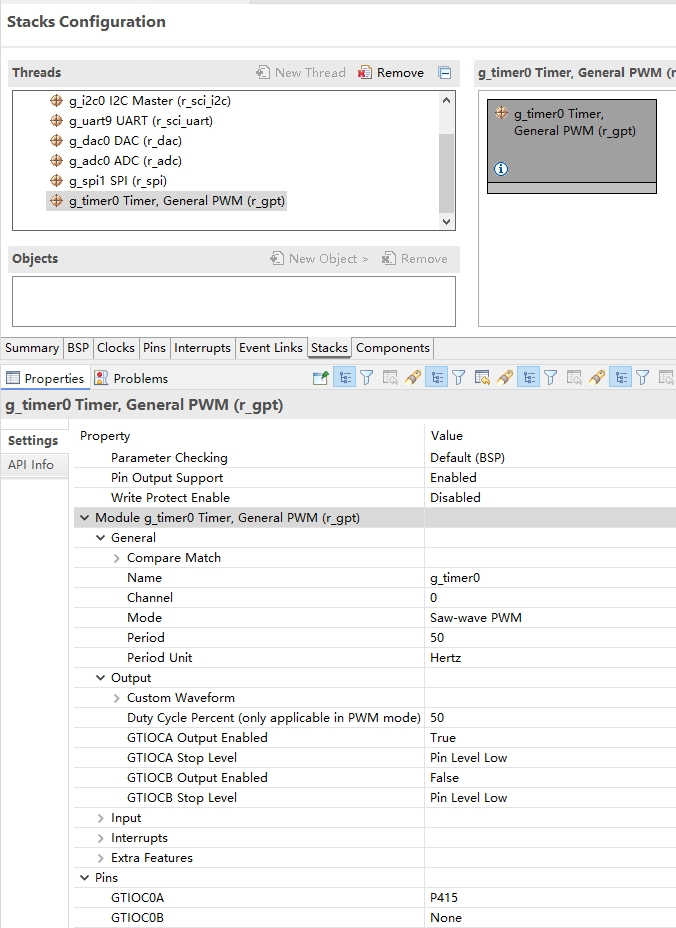
Task: Click the Value column header
Action: [x=447, y=436]
